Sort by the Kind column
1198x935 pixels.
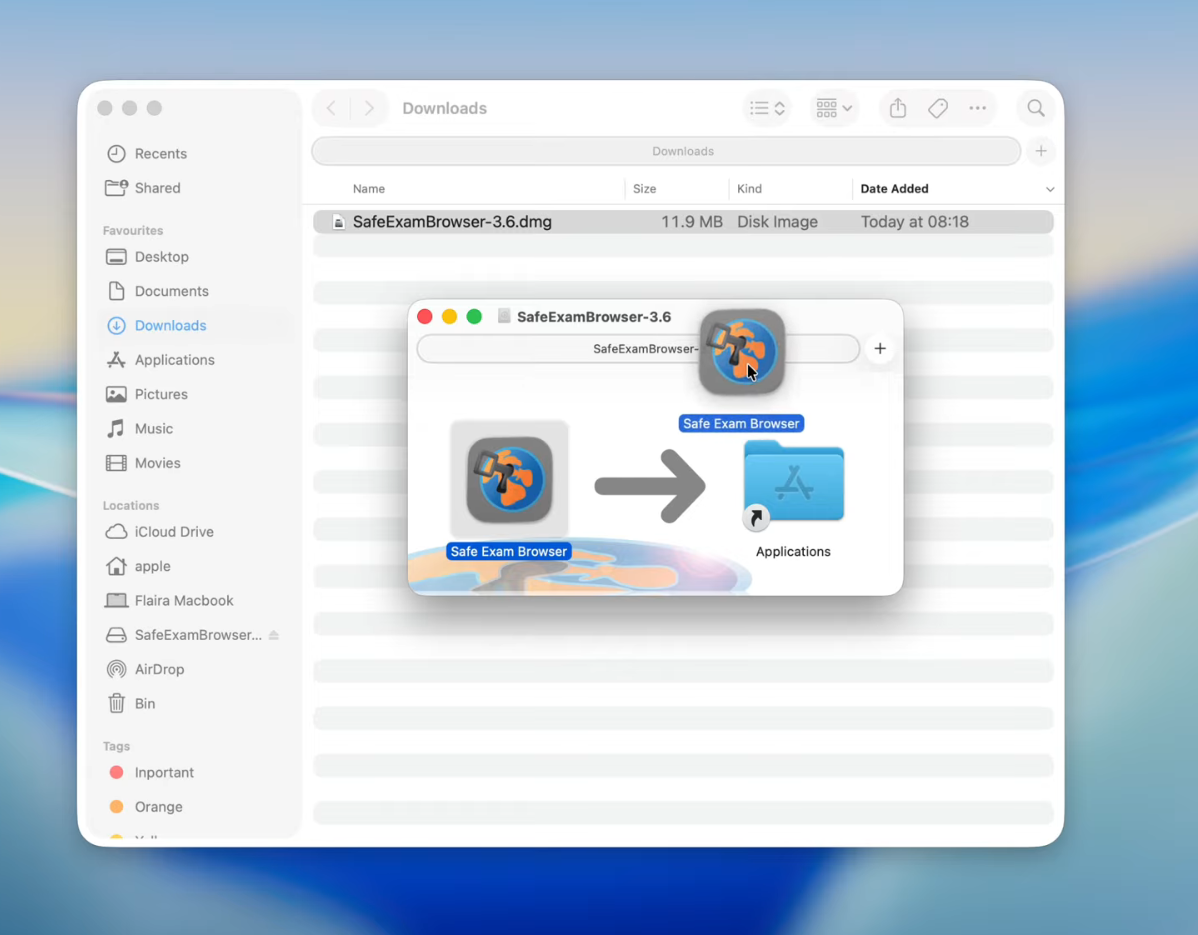coord(749,189)
